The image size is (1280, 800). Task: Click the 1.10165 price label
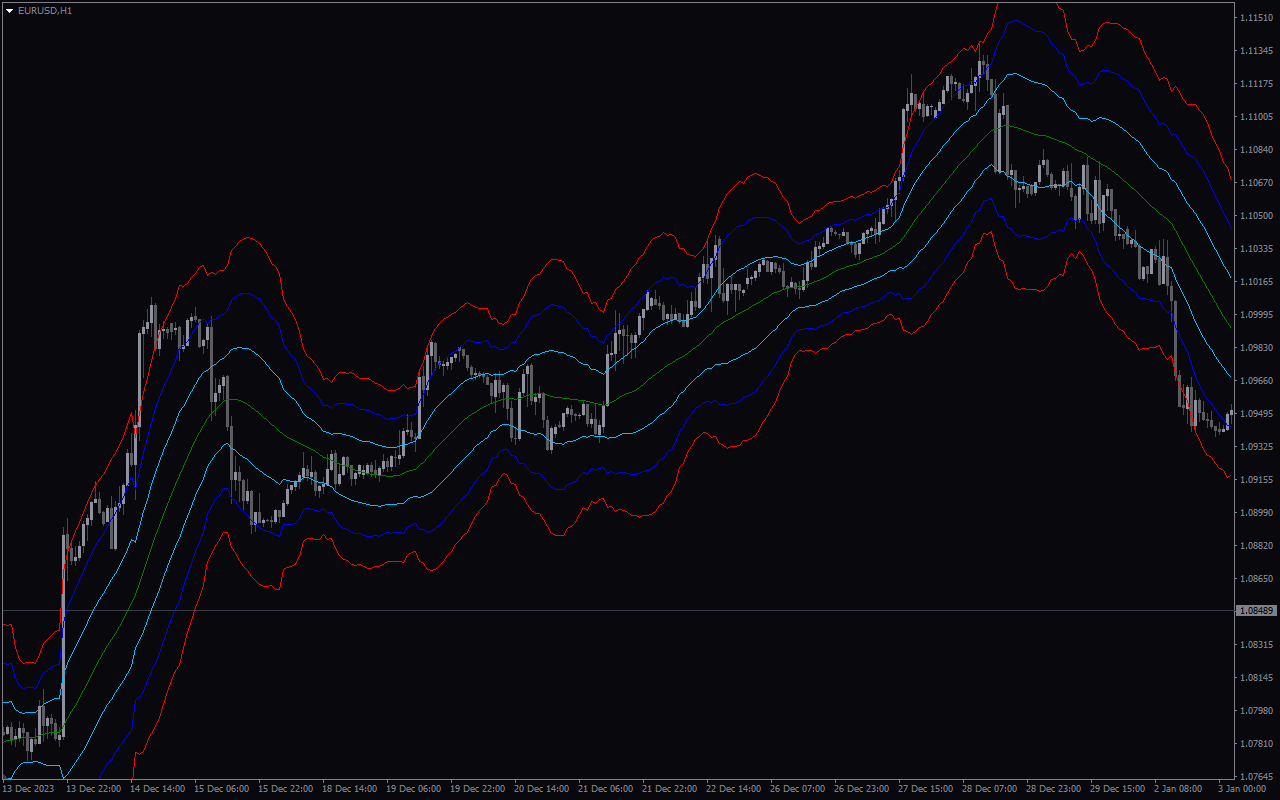pos(1256,282)
